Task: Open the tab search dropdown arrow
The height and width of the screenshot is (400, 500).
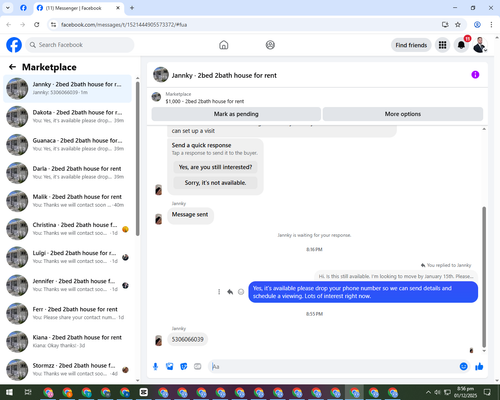Action: click(8, 8)
